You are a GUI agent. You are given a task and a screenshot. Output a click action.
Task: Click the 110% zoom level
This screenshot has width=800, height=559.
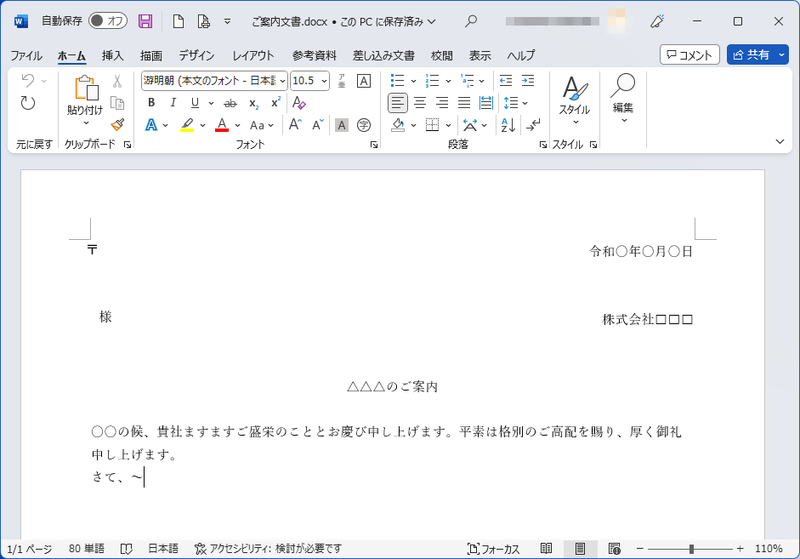[x=768, y=549]
